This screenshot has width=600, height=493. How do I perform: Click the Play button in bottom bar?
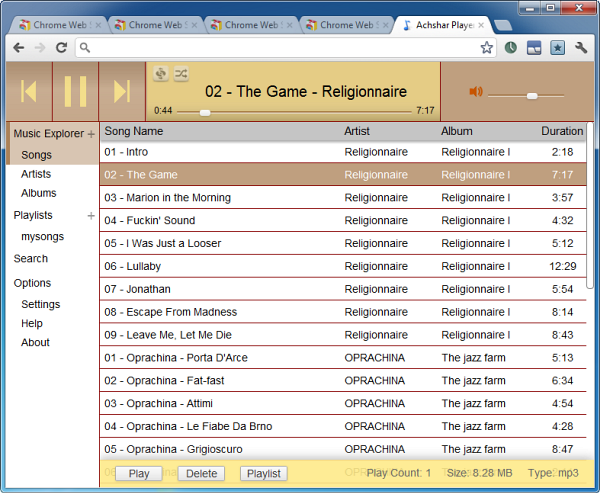[x=139, y=473]
